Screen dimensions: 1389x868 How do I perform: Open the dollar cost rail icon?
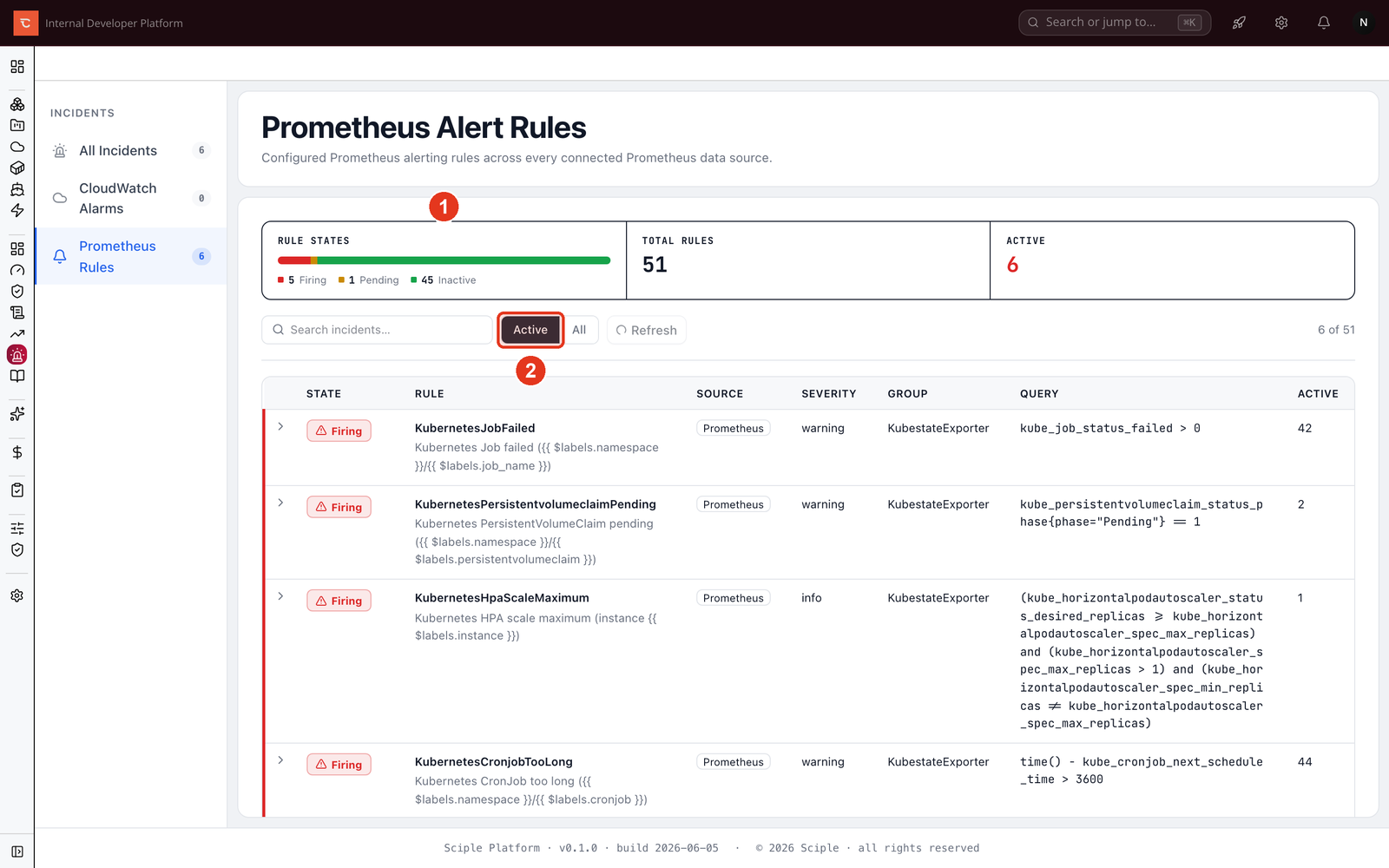[x=17, y=452]
